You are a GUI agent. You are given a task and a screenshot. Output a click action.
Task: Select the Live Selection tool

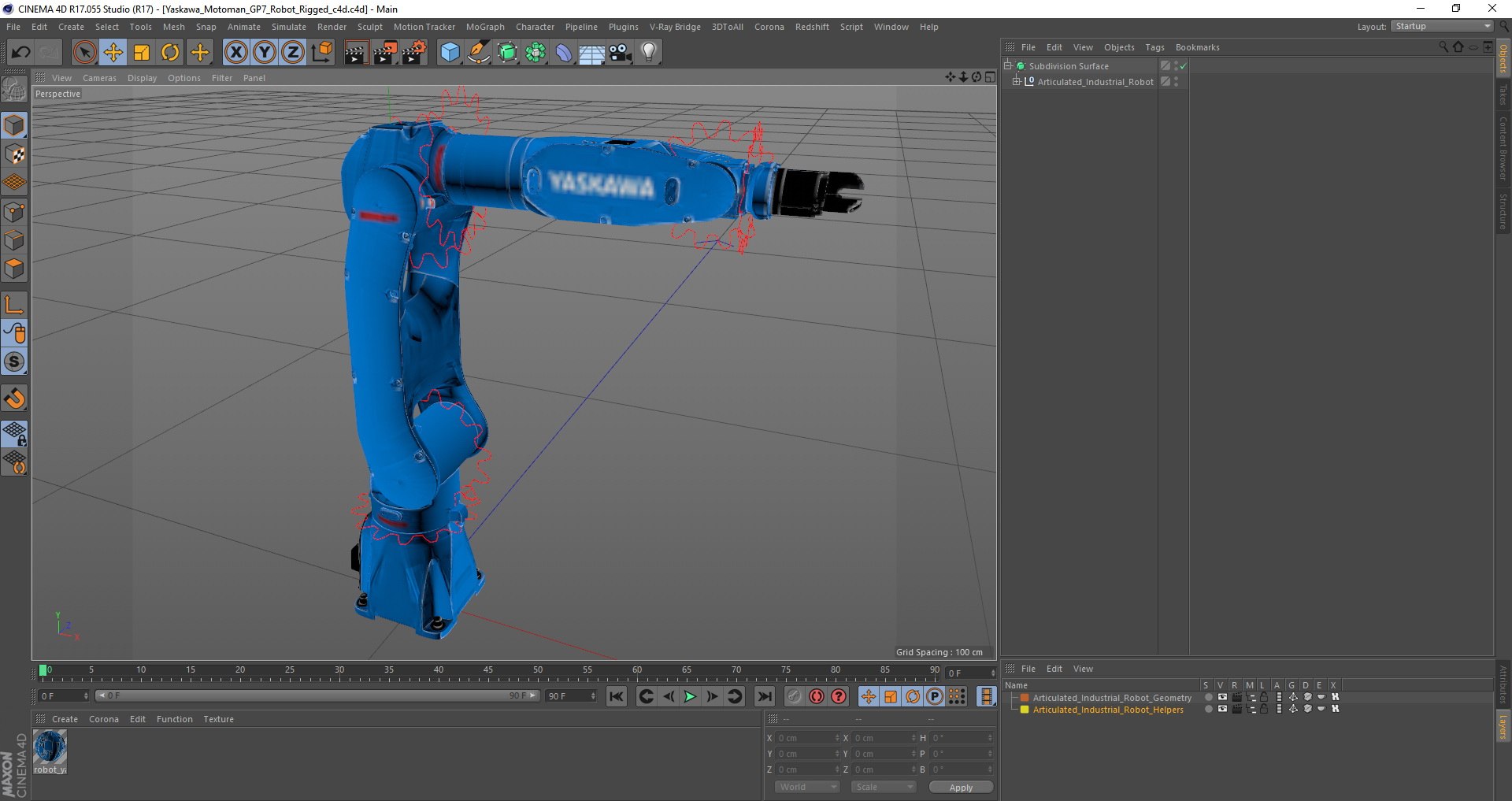[84, 53]
